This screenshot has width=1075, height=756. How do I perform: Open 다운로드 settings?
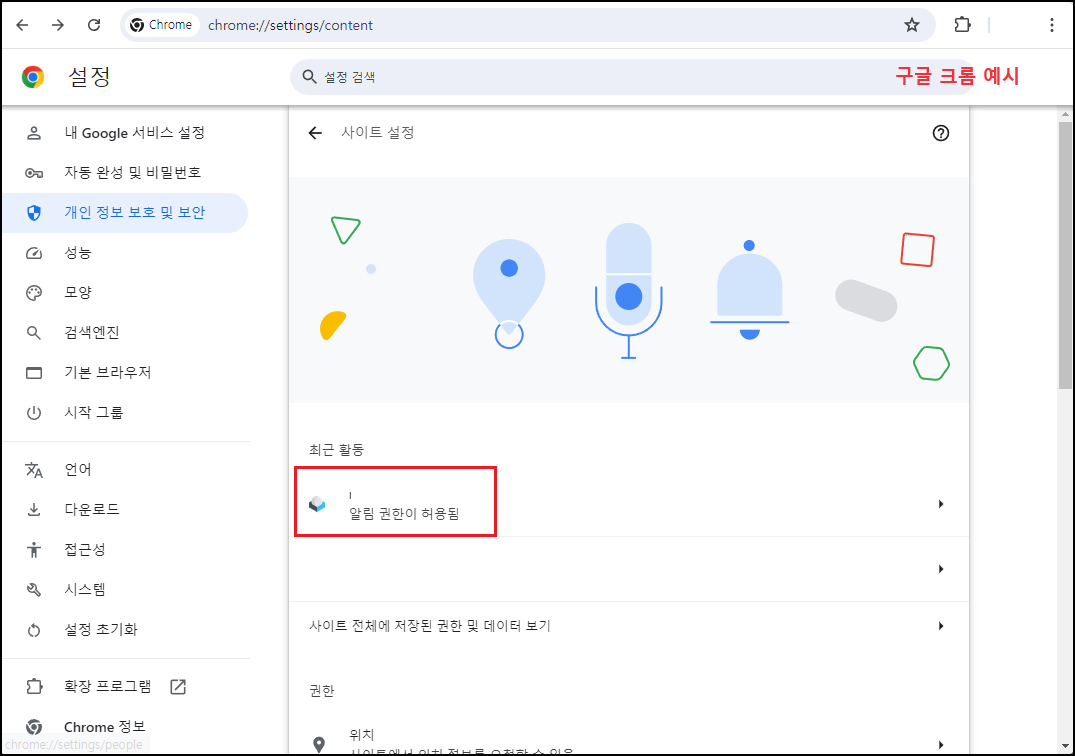[125, 509]
